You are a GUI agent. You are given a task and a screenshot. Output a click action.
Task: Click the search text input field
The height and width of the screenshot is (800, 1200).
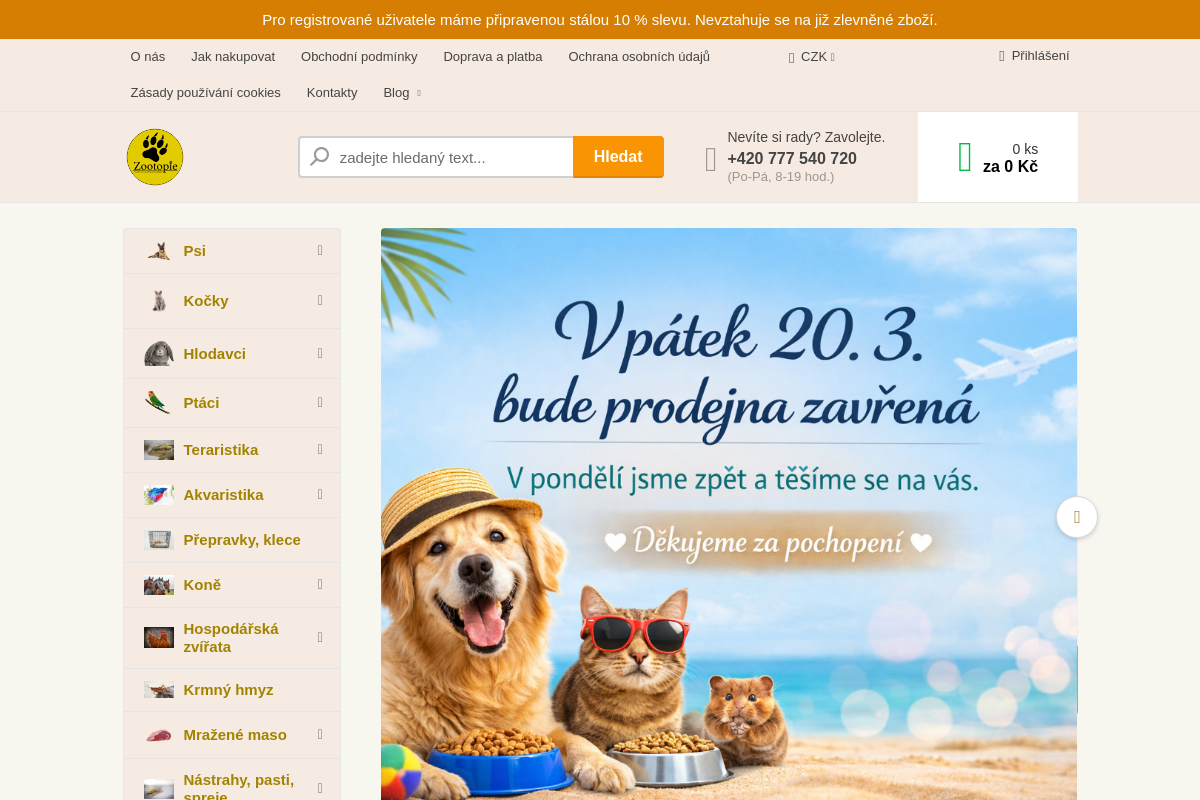[450, 156]
